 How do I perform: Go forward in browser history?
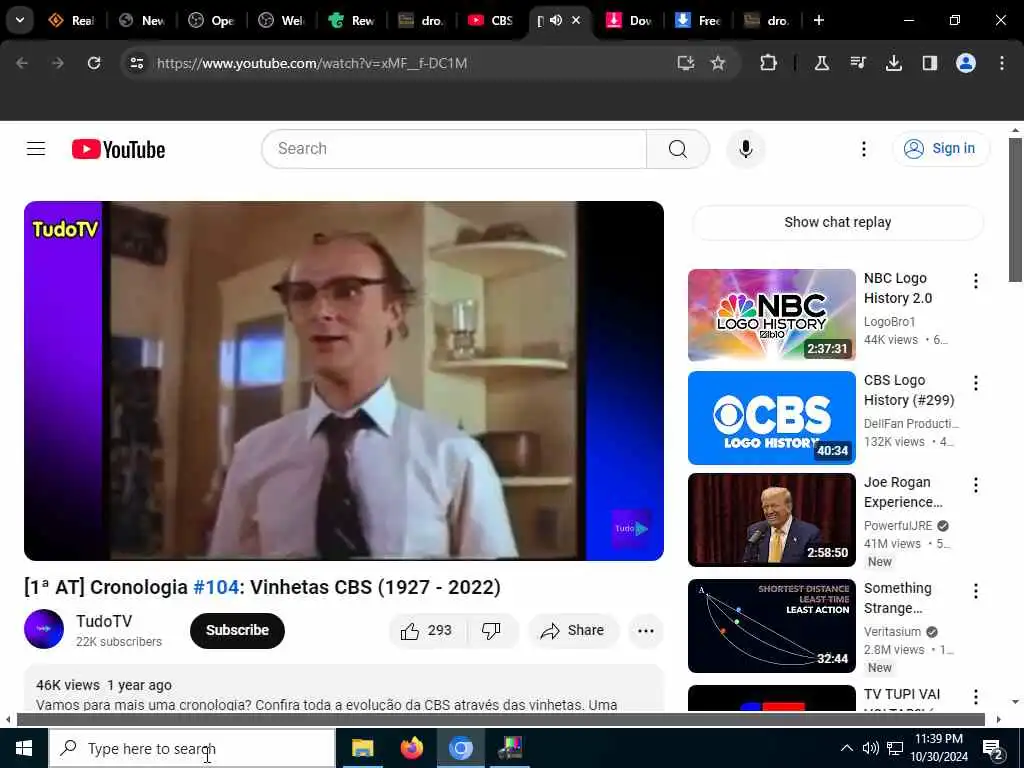[x=58, y=63]
